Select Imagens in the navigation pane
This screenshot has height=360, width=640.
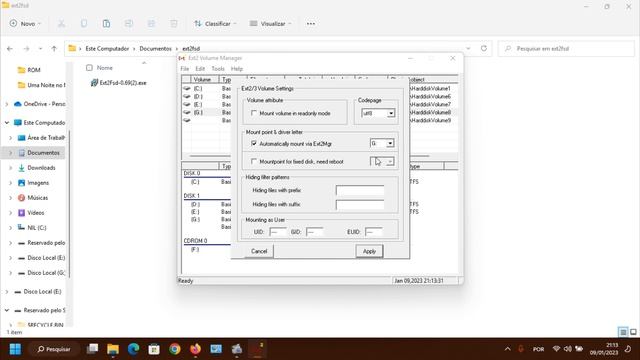pyautogui.click(x=38, y=183)
